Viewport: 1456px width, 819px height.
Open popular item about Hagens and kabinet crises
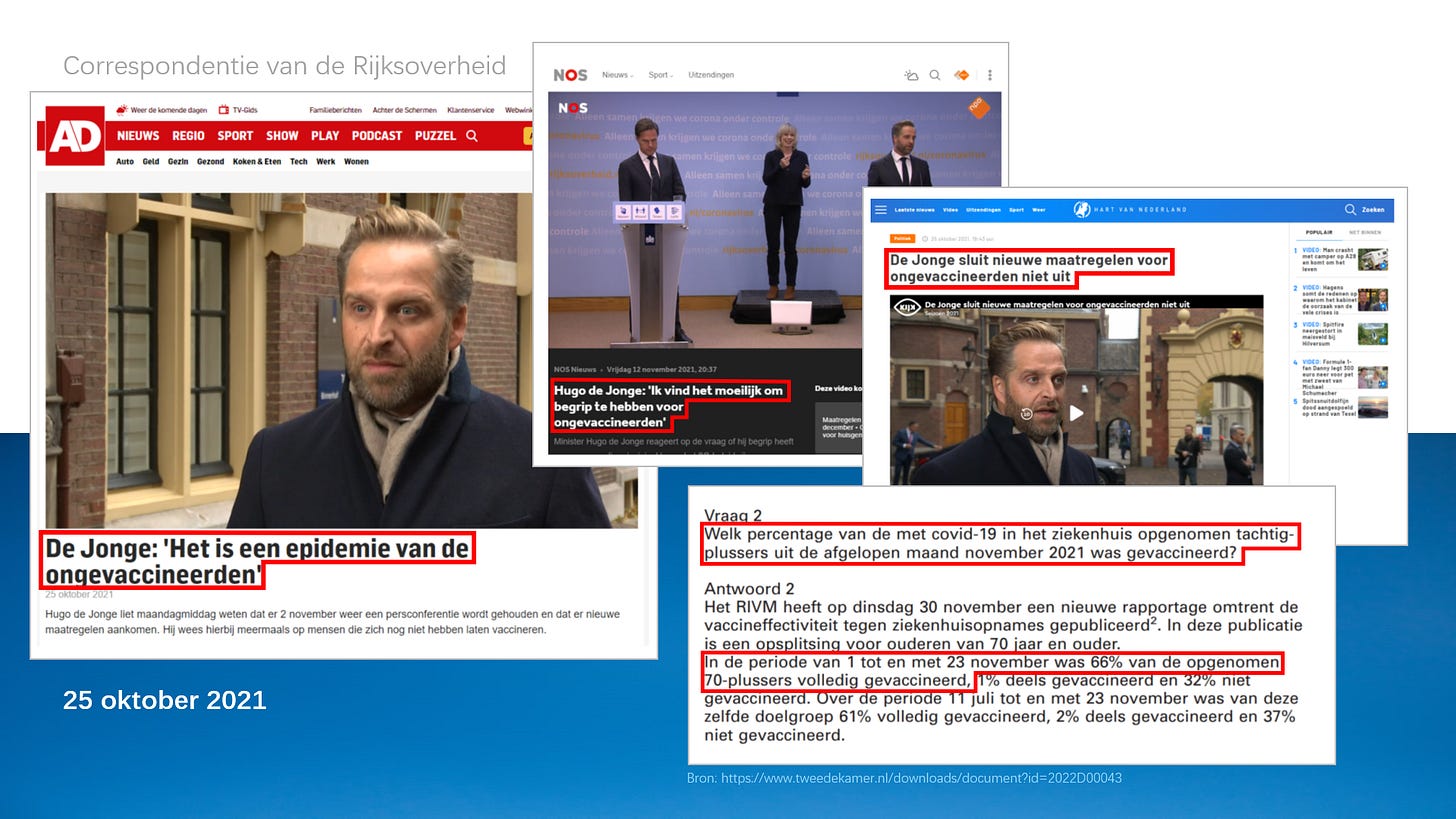1330,299
